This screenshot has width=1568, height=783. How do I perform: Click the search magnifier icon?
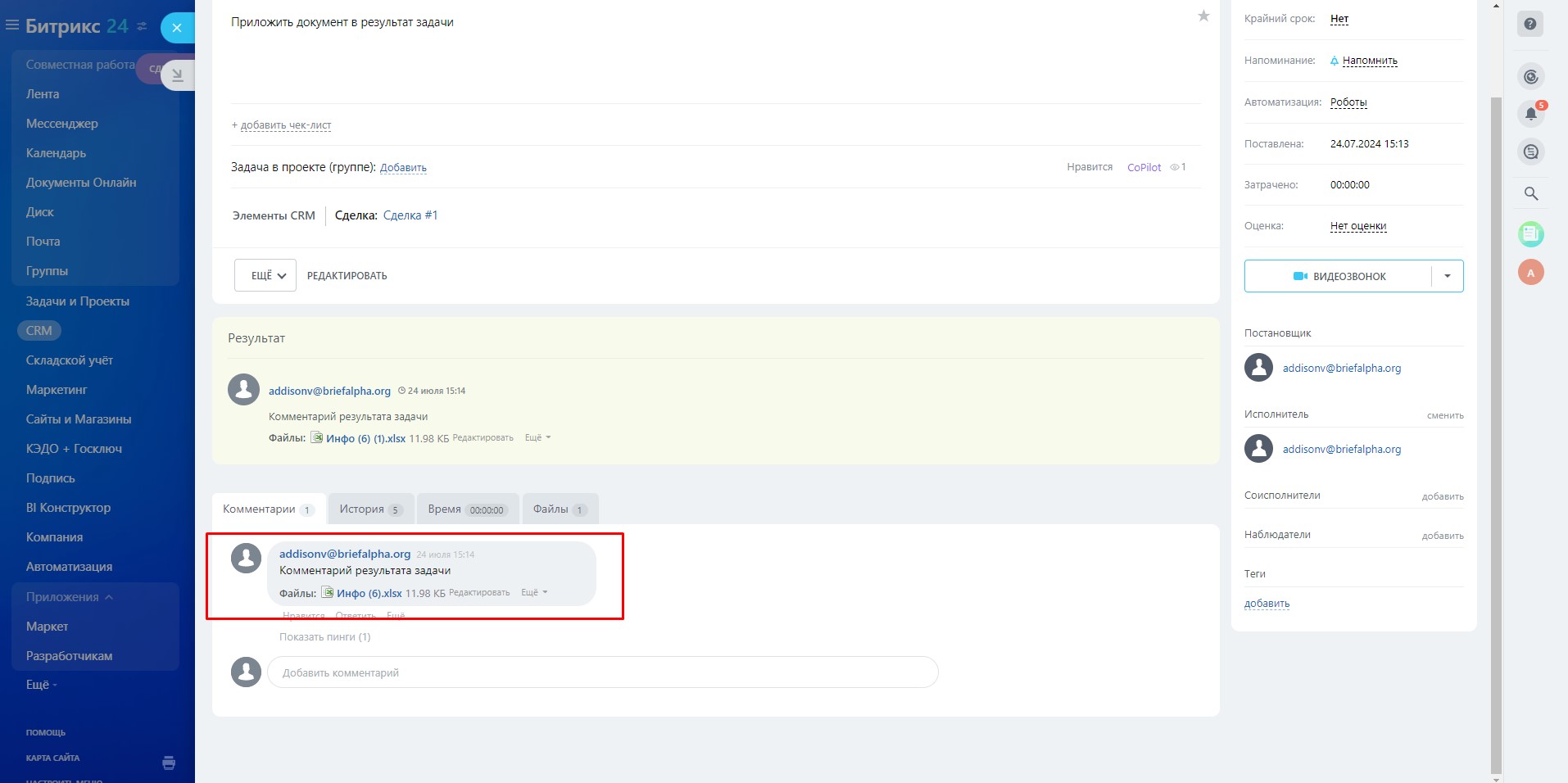click(x=1530, y=194)
